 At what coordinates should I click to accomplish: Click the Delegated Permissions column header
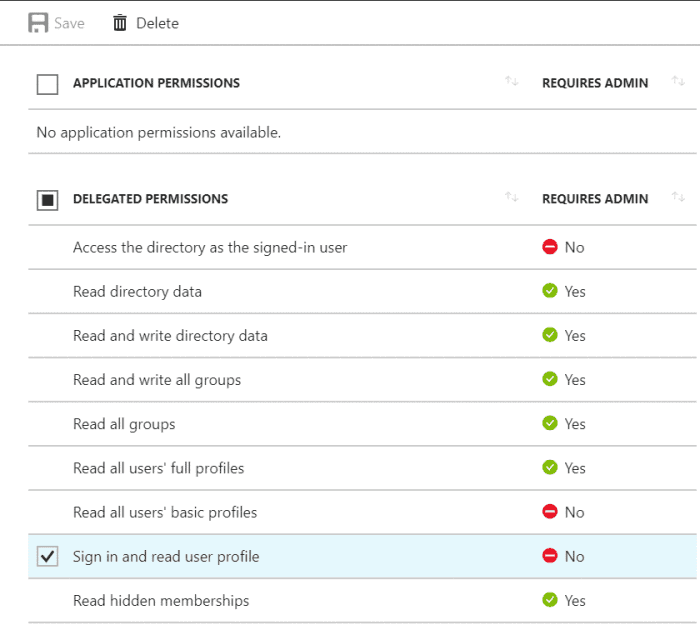150,199
